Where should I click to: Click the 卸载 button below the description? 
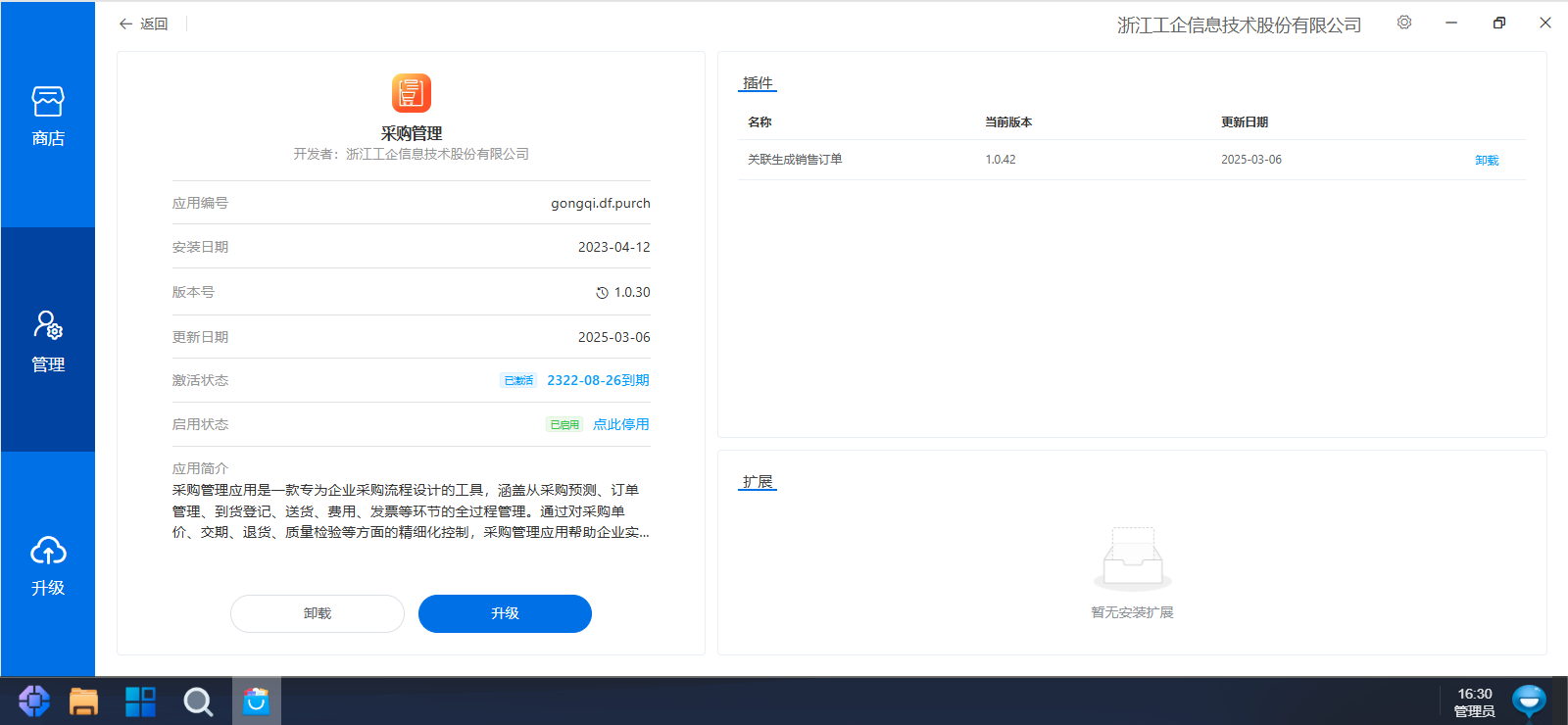click(x=318, y=613)
